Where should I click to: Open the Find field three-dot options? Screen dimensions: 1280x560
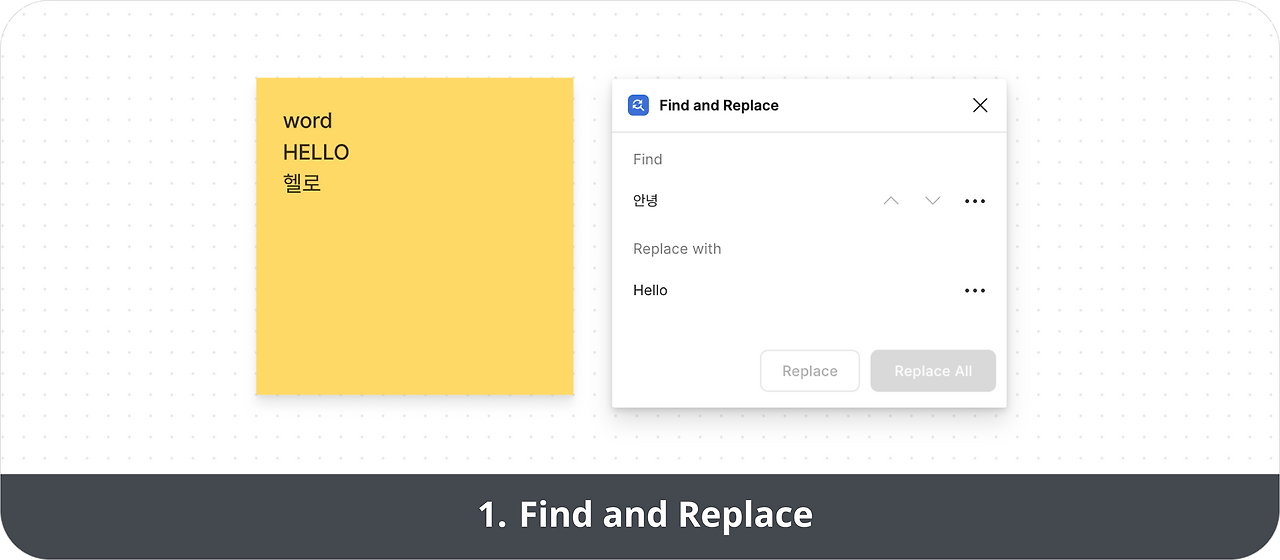coord(975,201)
